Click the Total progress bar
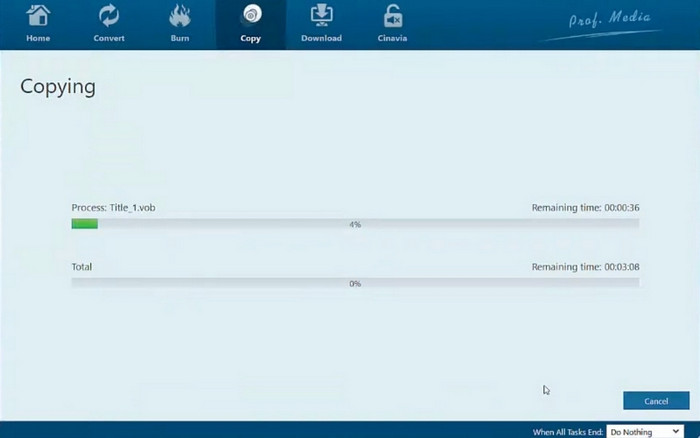700x438 pixels. (355, 284)
